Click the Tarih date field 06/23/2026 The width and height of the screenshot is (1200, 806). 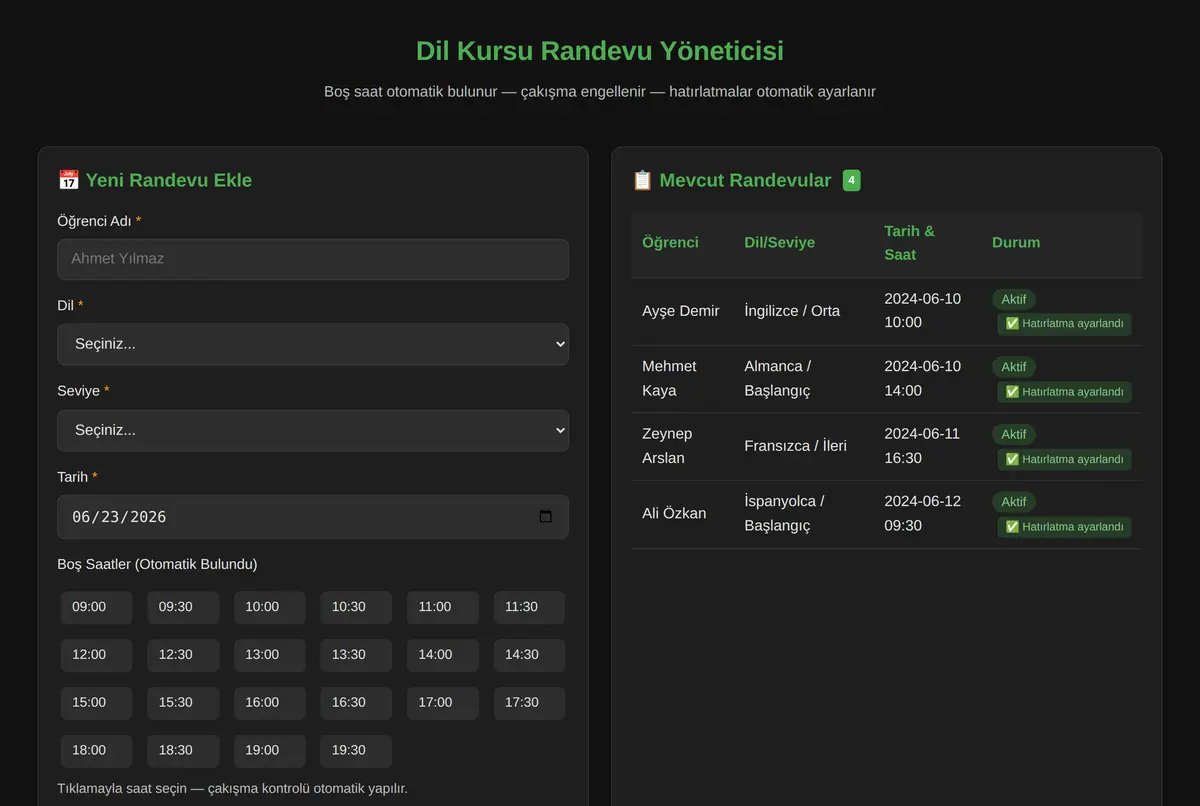(313, 517)
